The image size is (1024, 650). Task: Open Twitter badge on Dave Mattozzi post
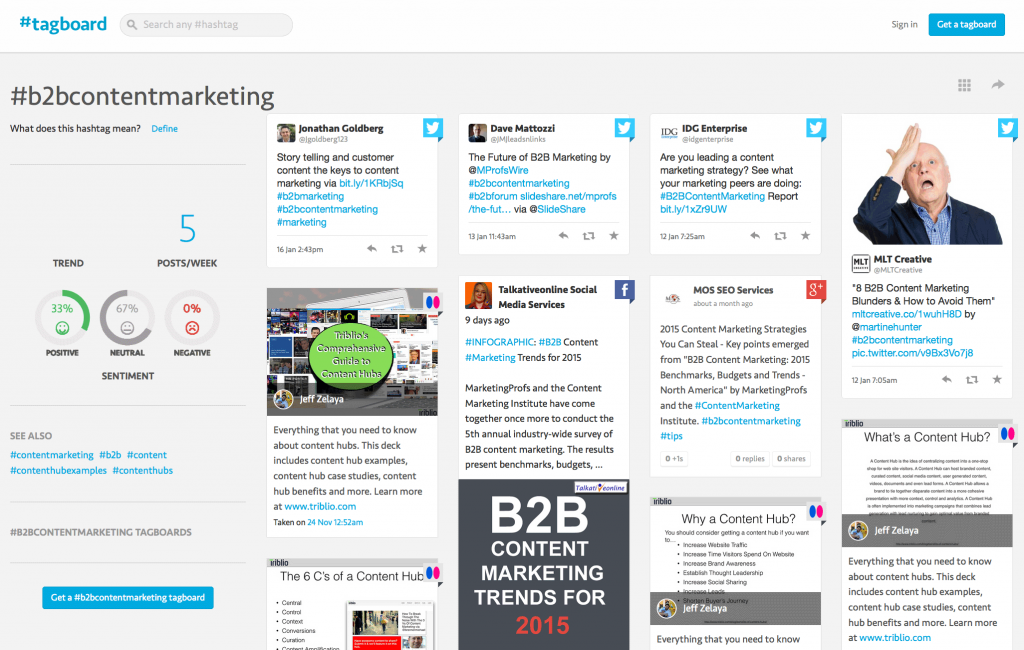[x=624, y=129]
